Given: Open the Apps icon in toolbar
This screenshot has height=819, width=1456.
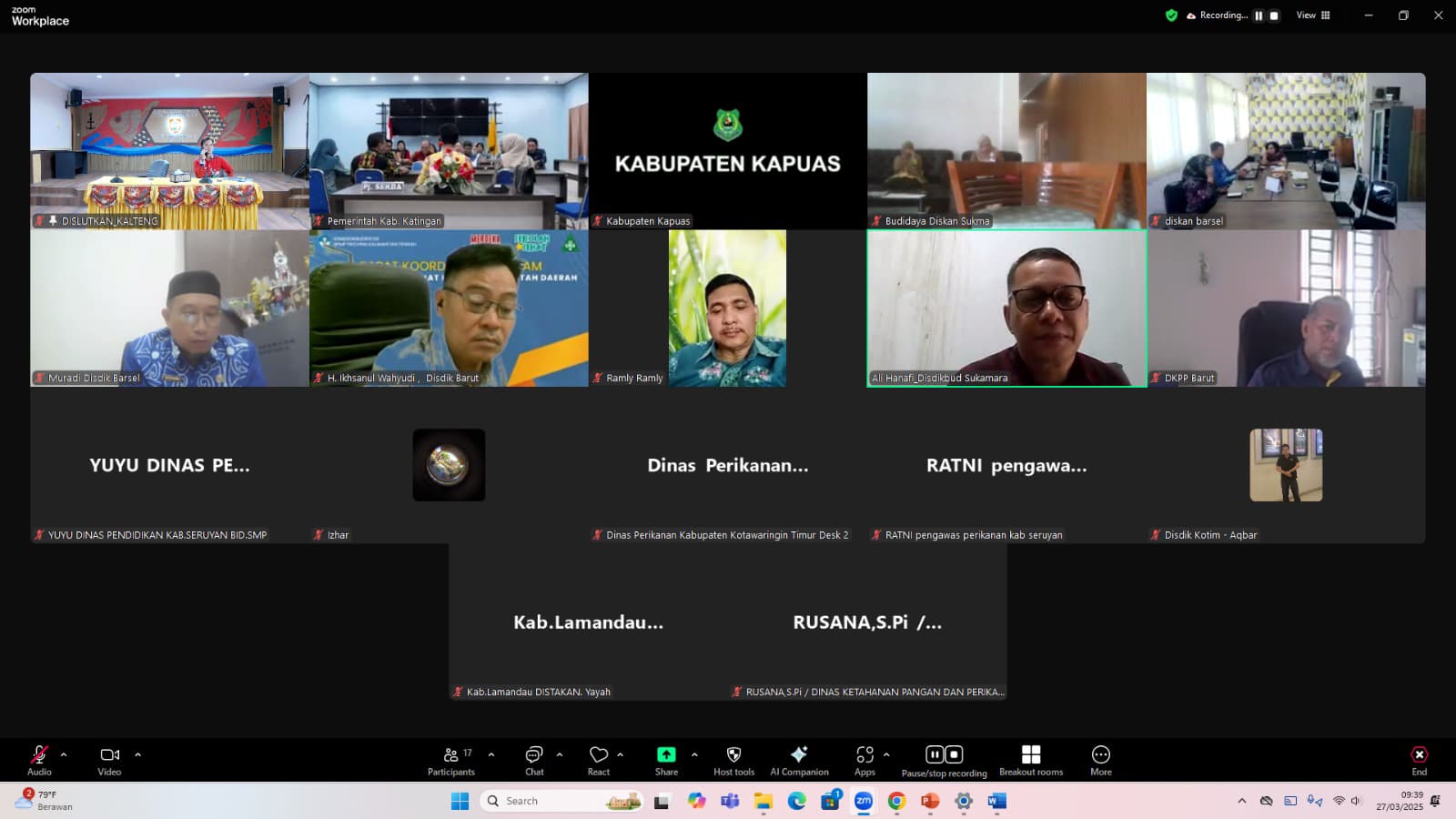Looking at the screenshot, I should [864, 761].
